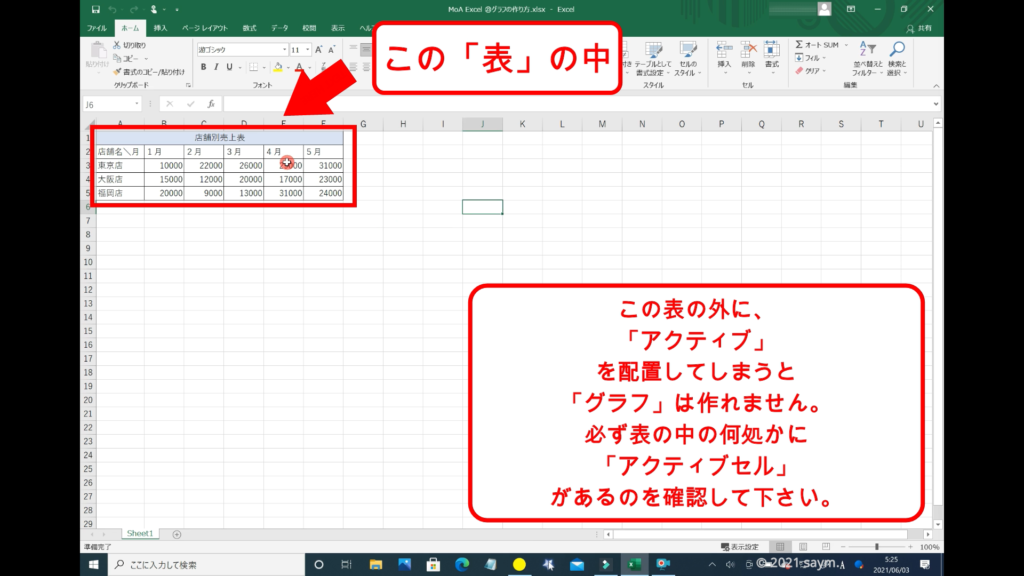Expand the Name Box dropdown showing J6
This screenshot has height=576, width=1024.
point(138,104)
